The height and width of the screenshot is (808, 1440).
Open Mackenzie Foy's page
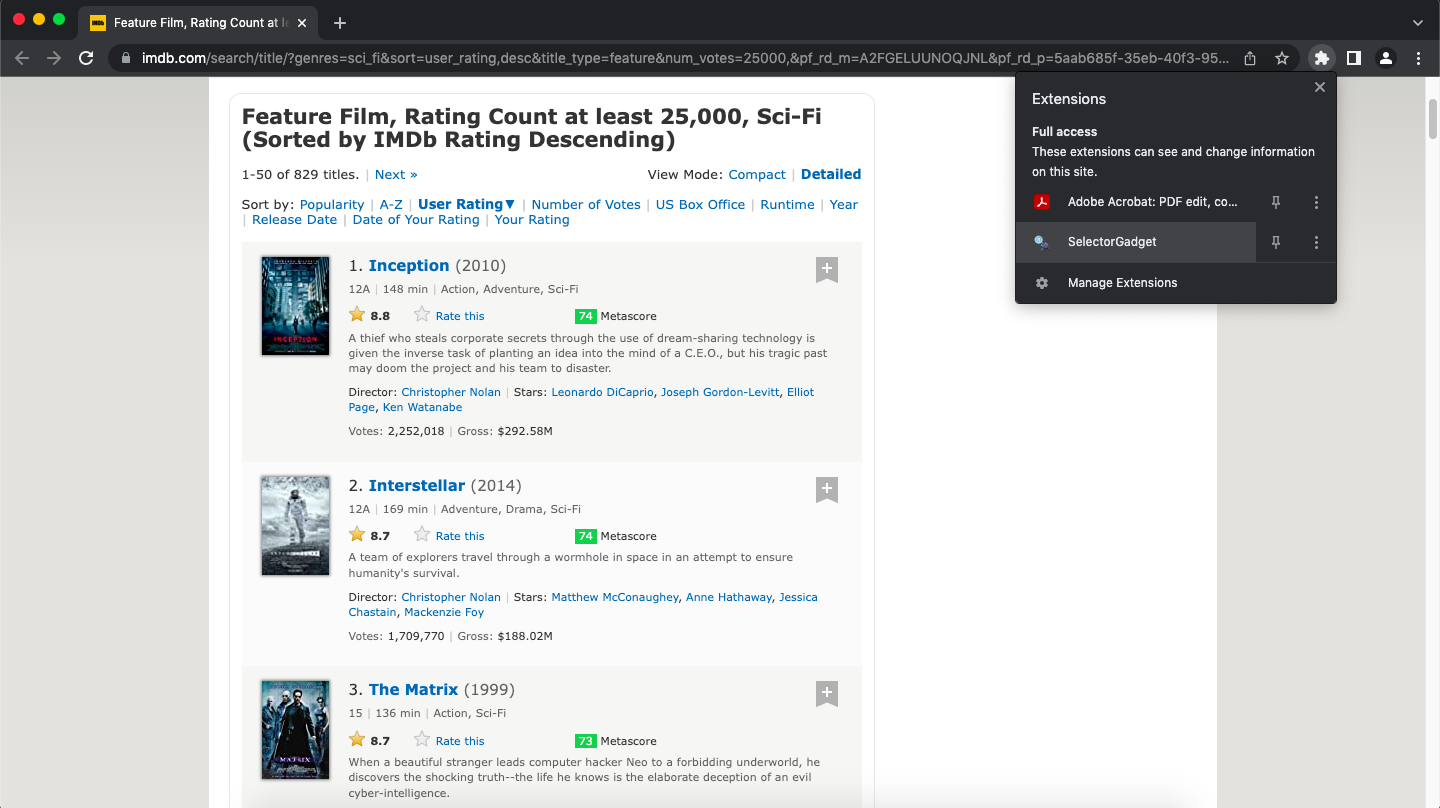tap(444, 613)
